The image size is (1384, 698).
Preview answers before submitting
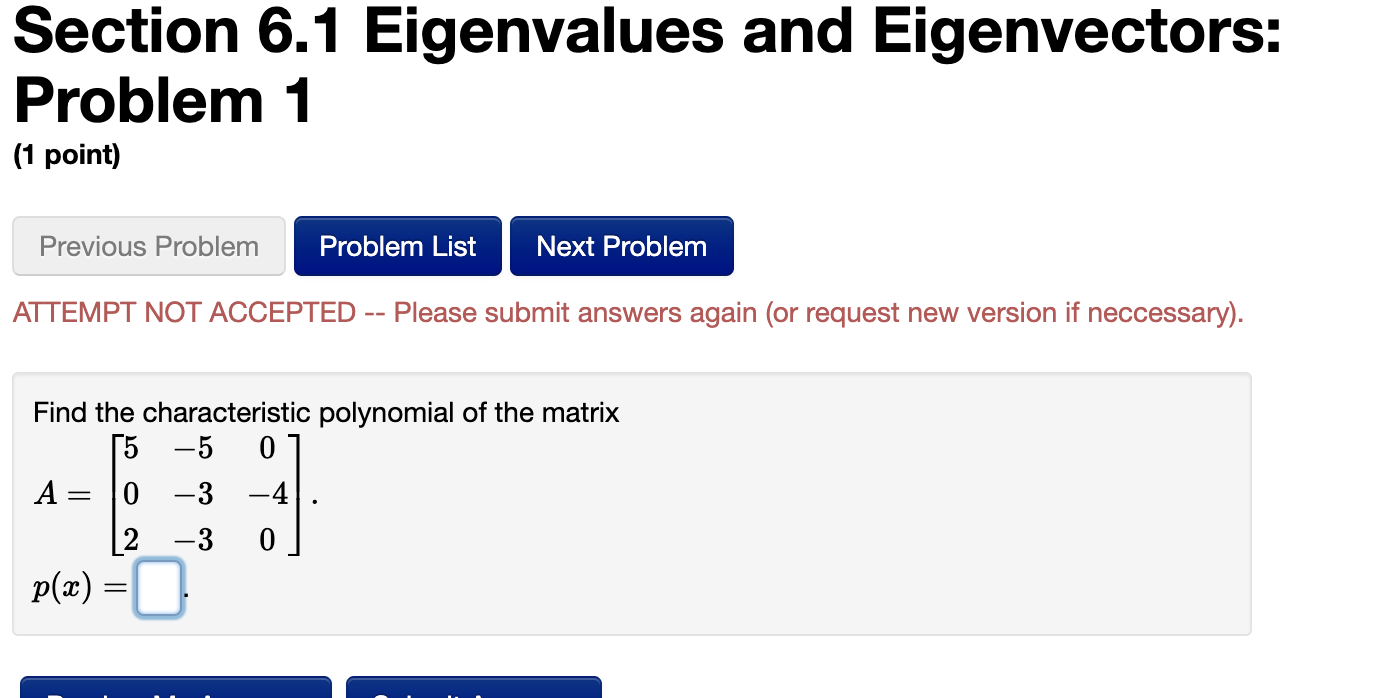pos(176,691)
